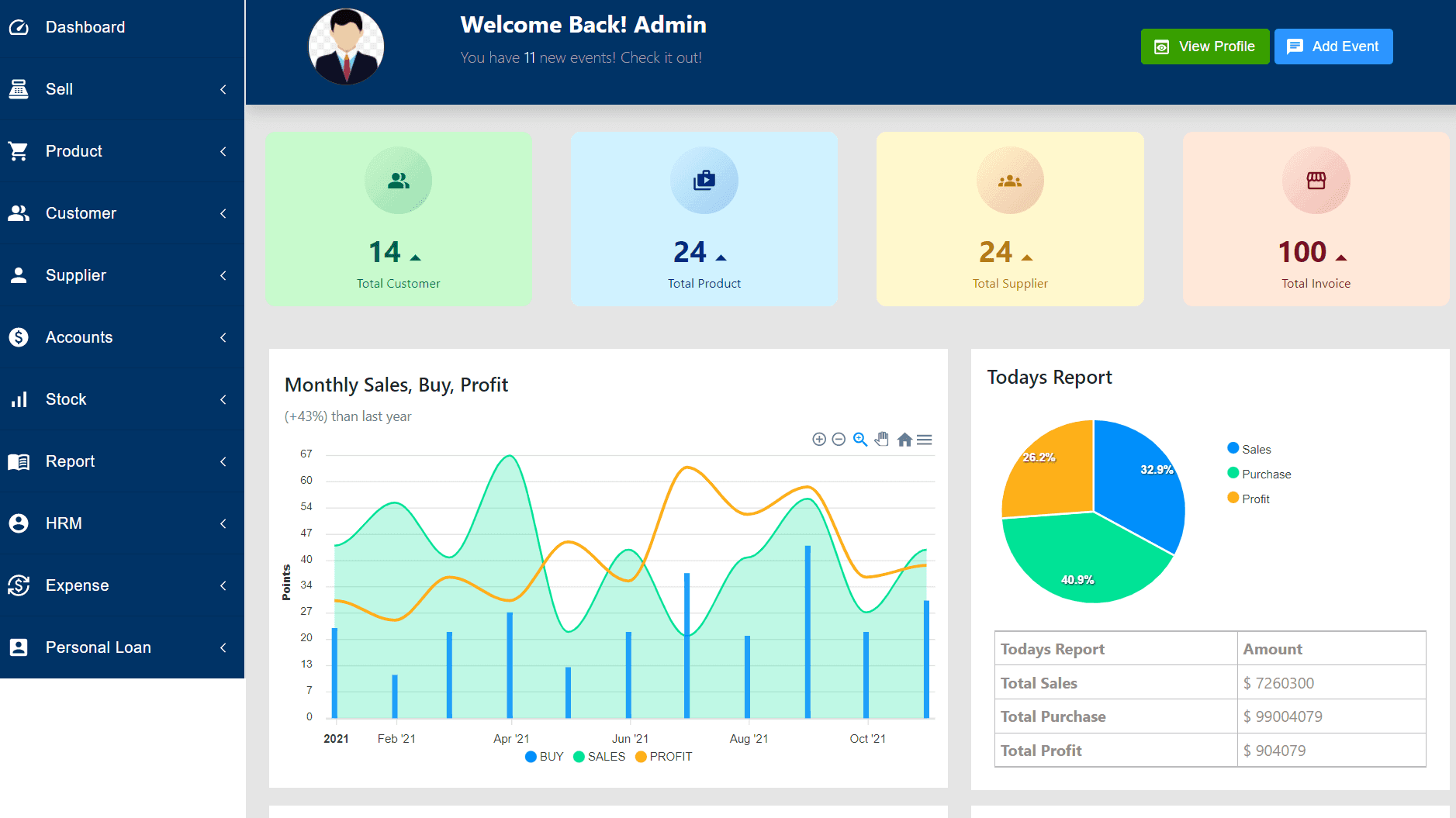Activate the hand panning tool on the chart
This screenshot has width=1456, height=818.
tap(882, 440)
